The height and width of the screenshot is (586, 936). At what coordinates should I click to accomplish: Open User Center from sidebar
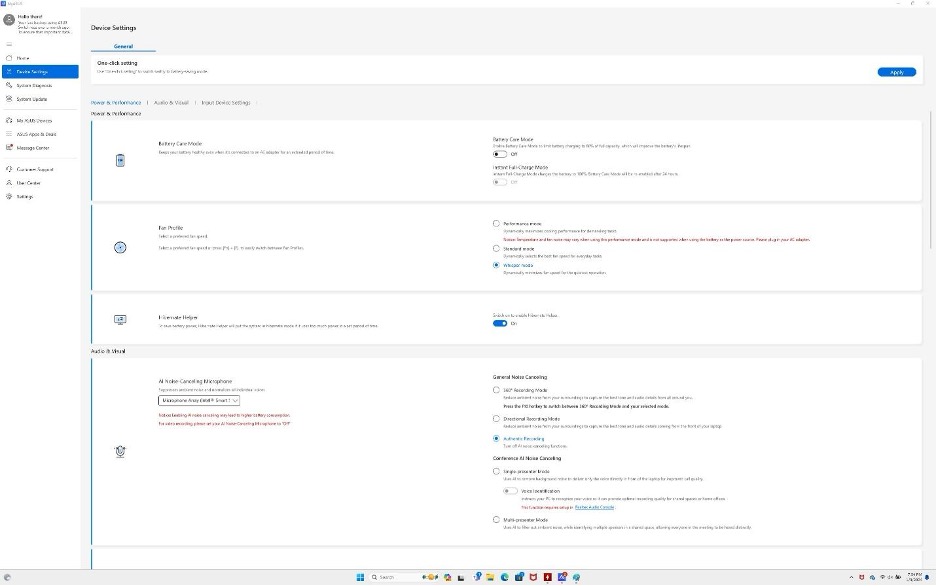pos(28,183)
